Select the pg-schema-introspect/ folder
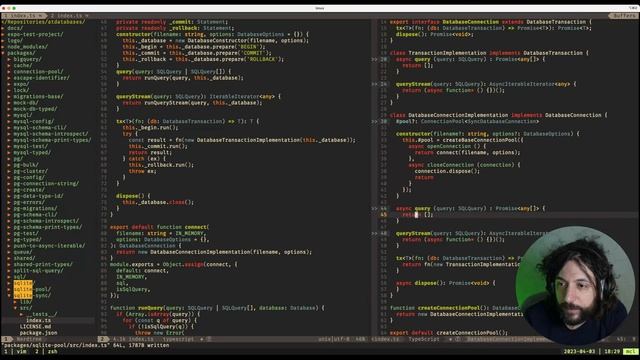640x360 pixels. click(47, 221)
